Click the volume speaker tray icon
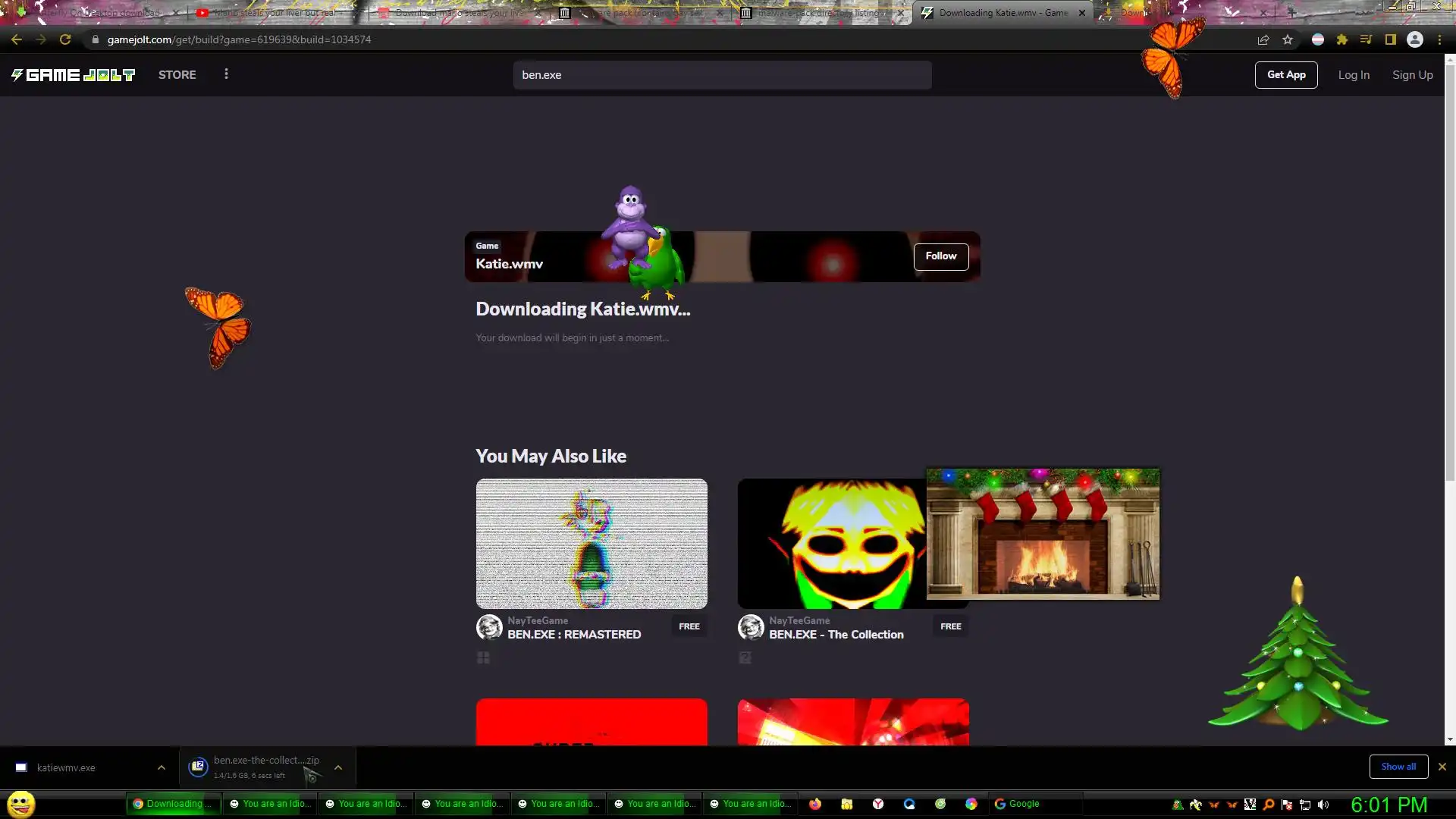1456x819 pixels. [x=1323, y=805]
